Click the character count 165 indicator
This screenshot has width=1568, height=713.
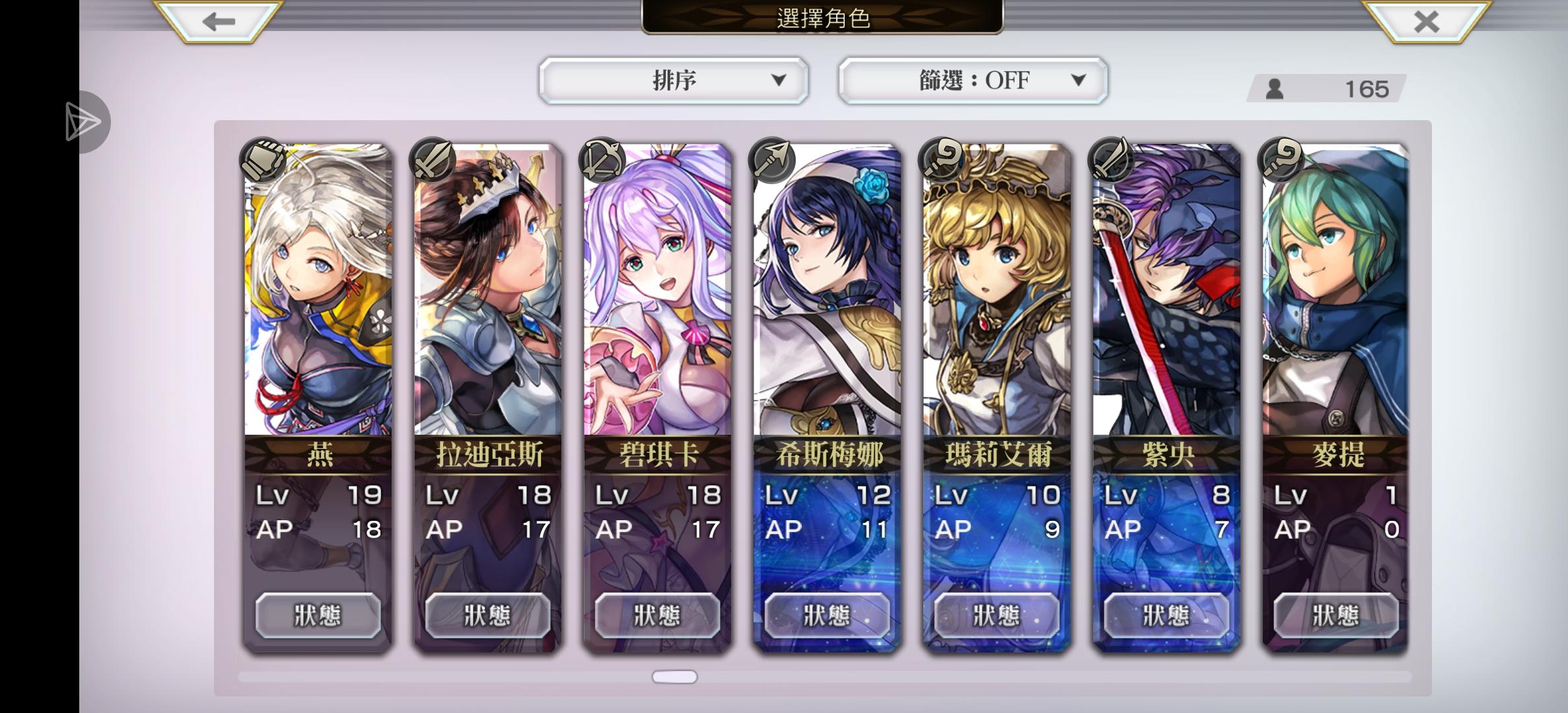1327,88
